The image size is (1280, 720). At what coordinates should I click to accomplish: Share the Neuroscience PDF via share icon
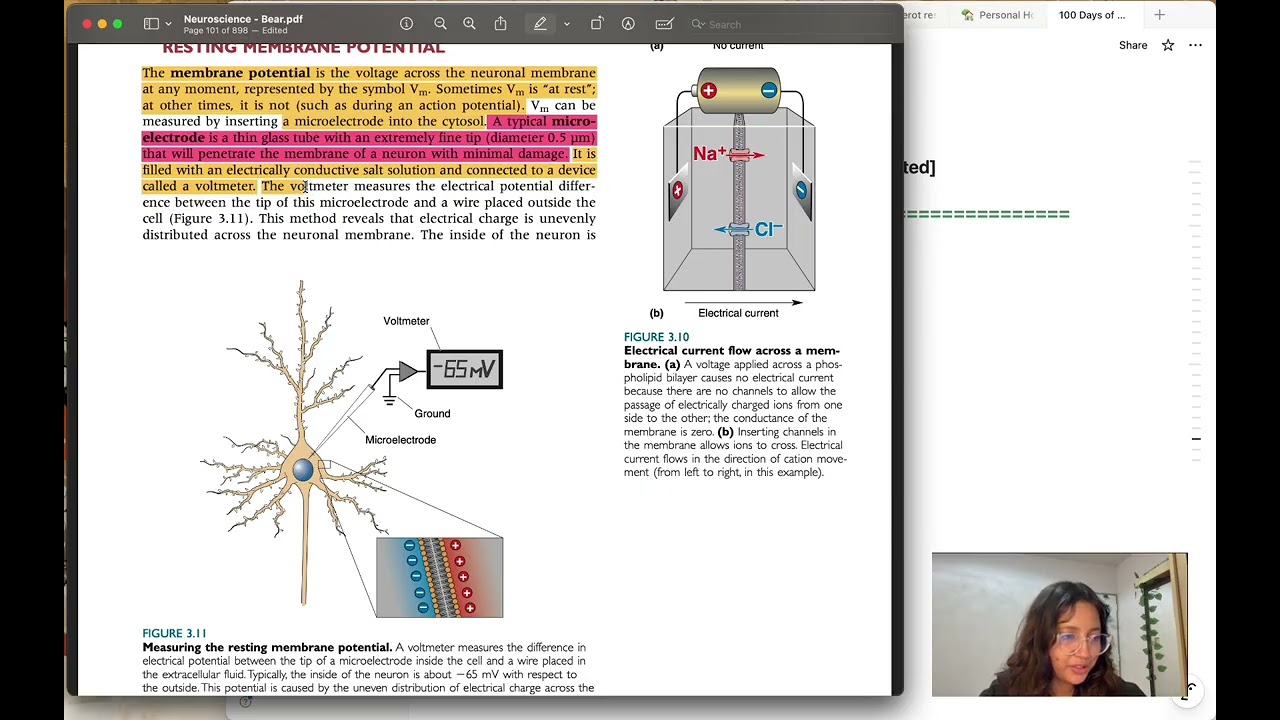pyautogui.click(x=500, y=24)
